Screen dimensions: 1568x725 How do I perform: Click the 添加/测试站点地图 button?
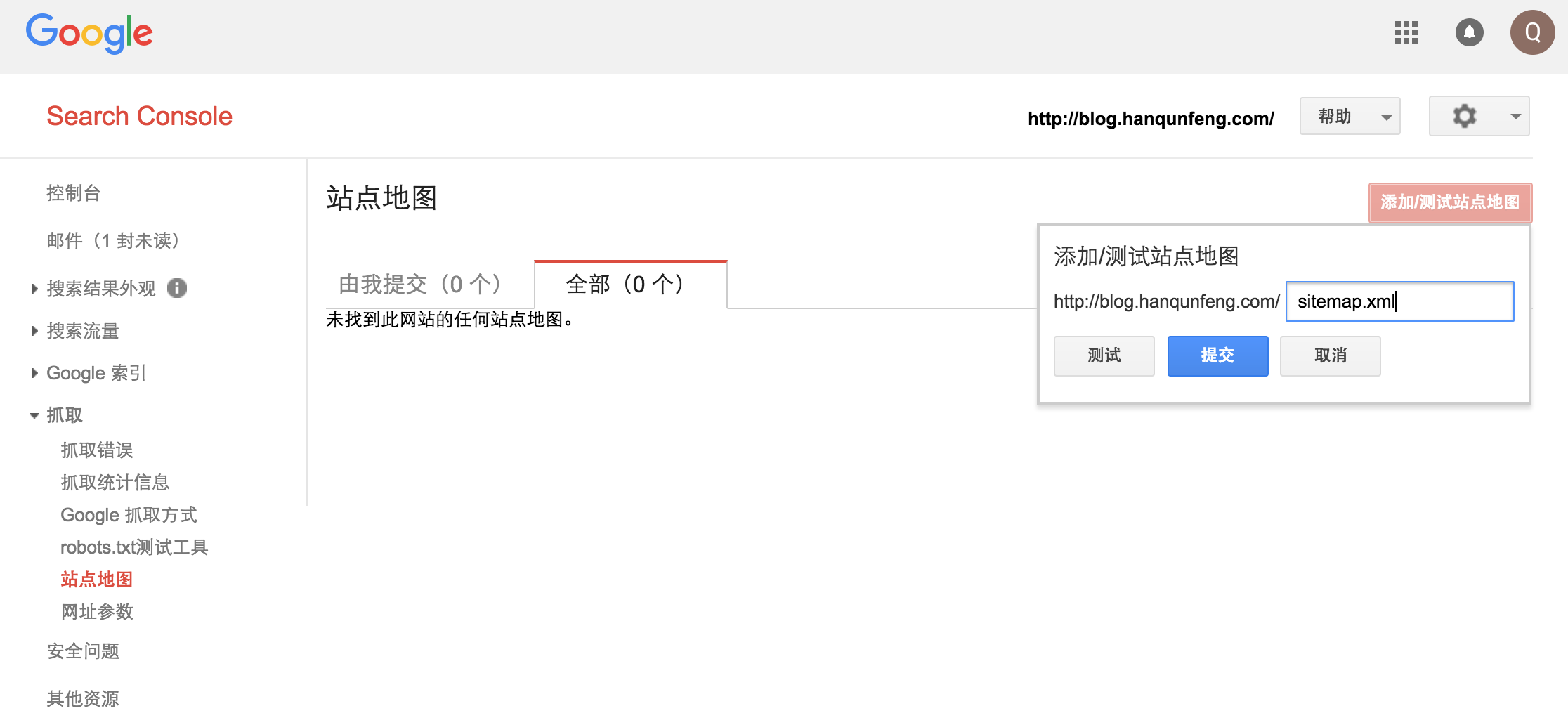pyautogui.click(x=1450, y=202)
